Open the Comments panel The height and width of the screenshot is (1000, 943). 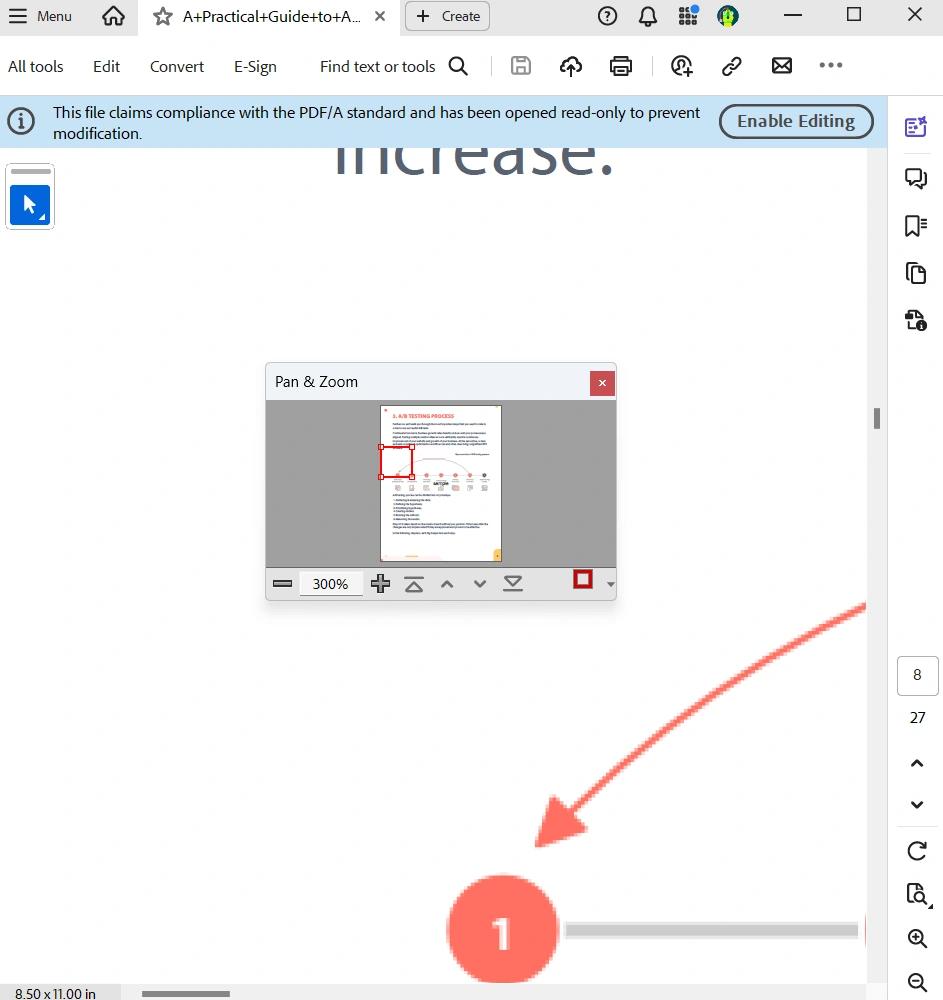[916, 179]
